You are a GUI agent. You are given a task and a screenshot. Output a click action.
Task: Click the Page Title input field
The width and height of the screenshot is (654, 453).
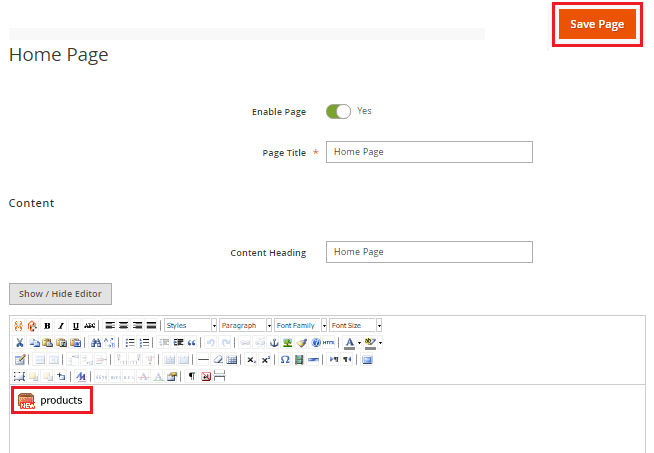click(x=429, y=152)
